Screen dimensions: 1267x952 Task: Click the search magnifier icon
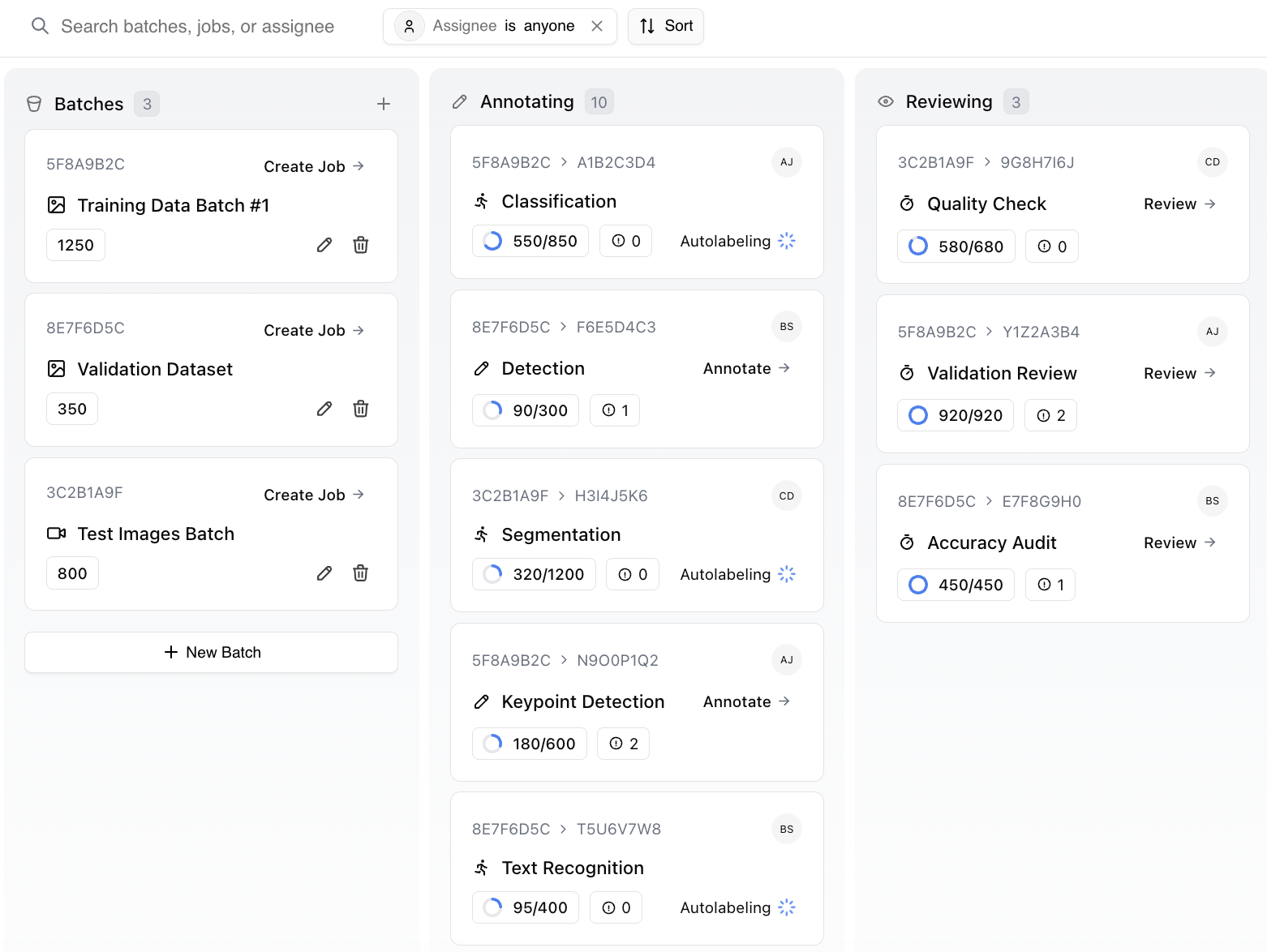39,26
